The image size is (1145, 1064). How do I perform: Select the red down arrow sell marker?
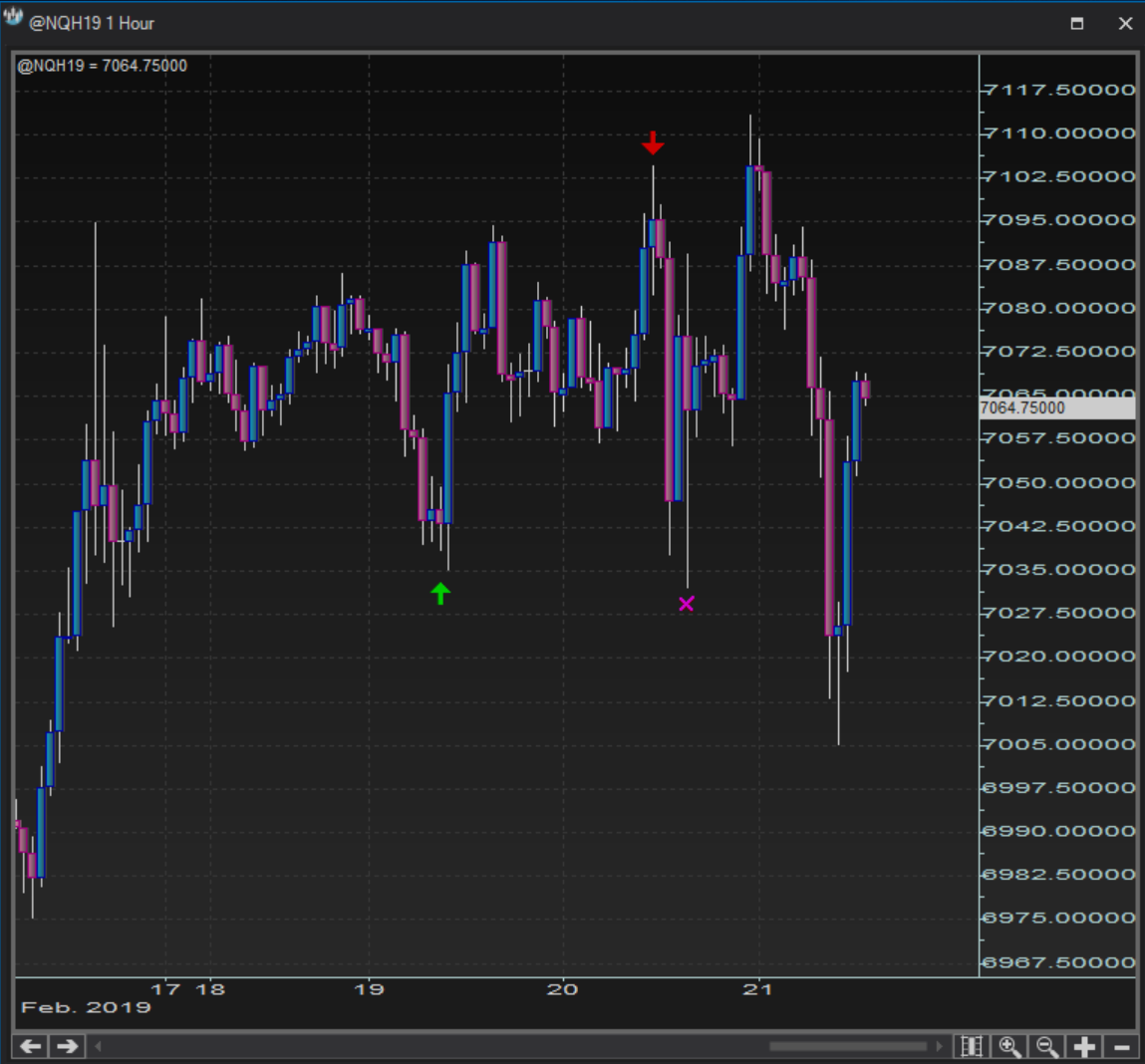tap(653, 143)
